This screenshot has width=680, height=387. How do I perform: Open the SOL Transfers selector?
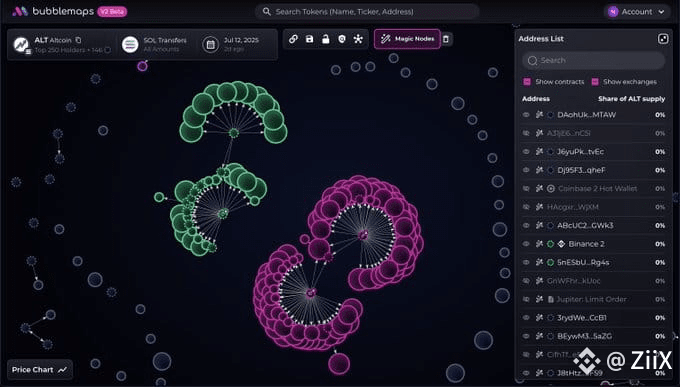coord(155,44)
